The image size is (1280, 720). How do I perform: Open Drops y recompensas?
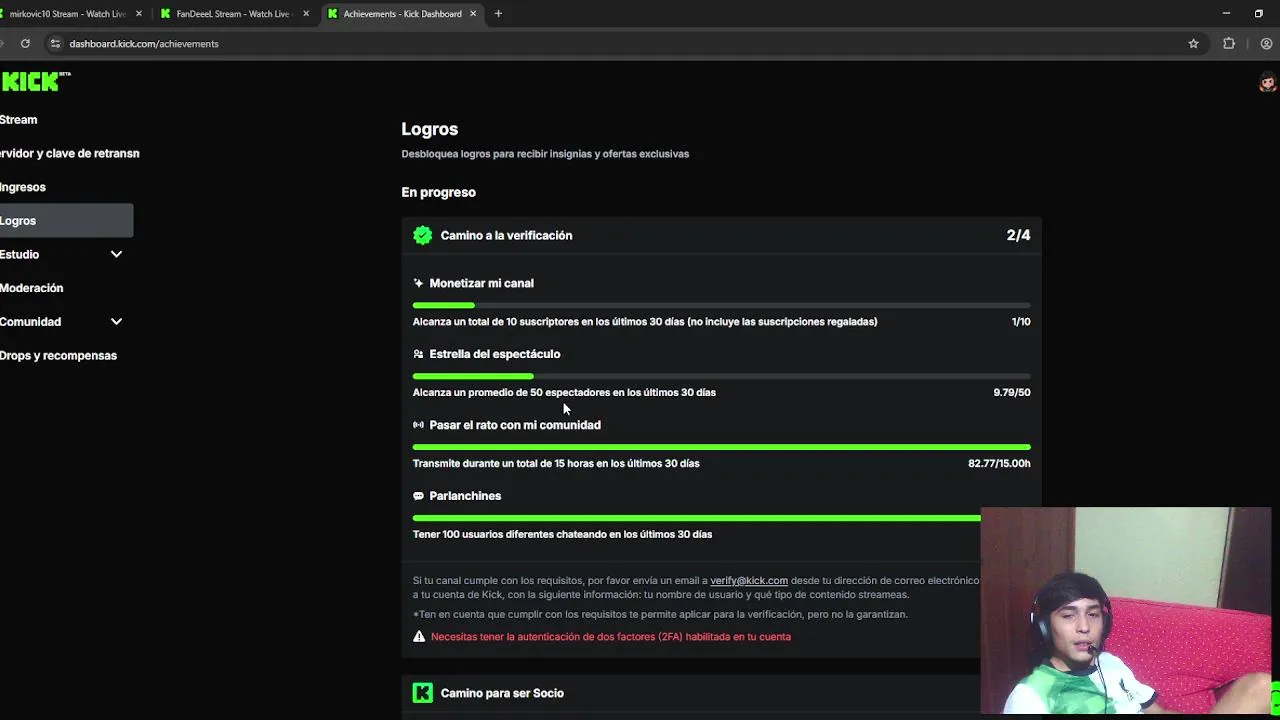click(59, 355)
